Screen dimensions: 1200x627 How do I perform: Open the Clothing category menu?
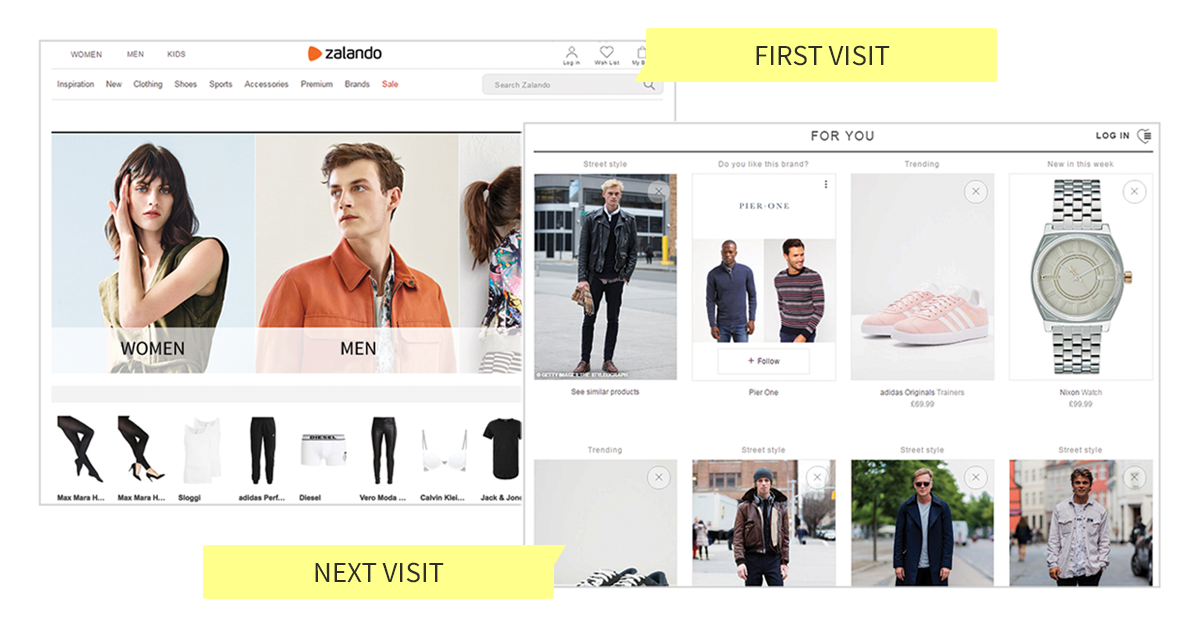coord(148,85)
